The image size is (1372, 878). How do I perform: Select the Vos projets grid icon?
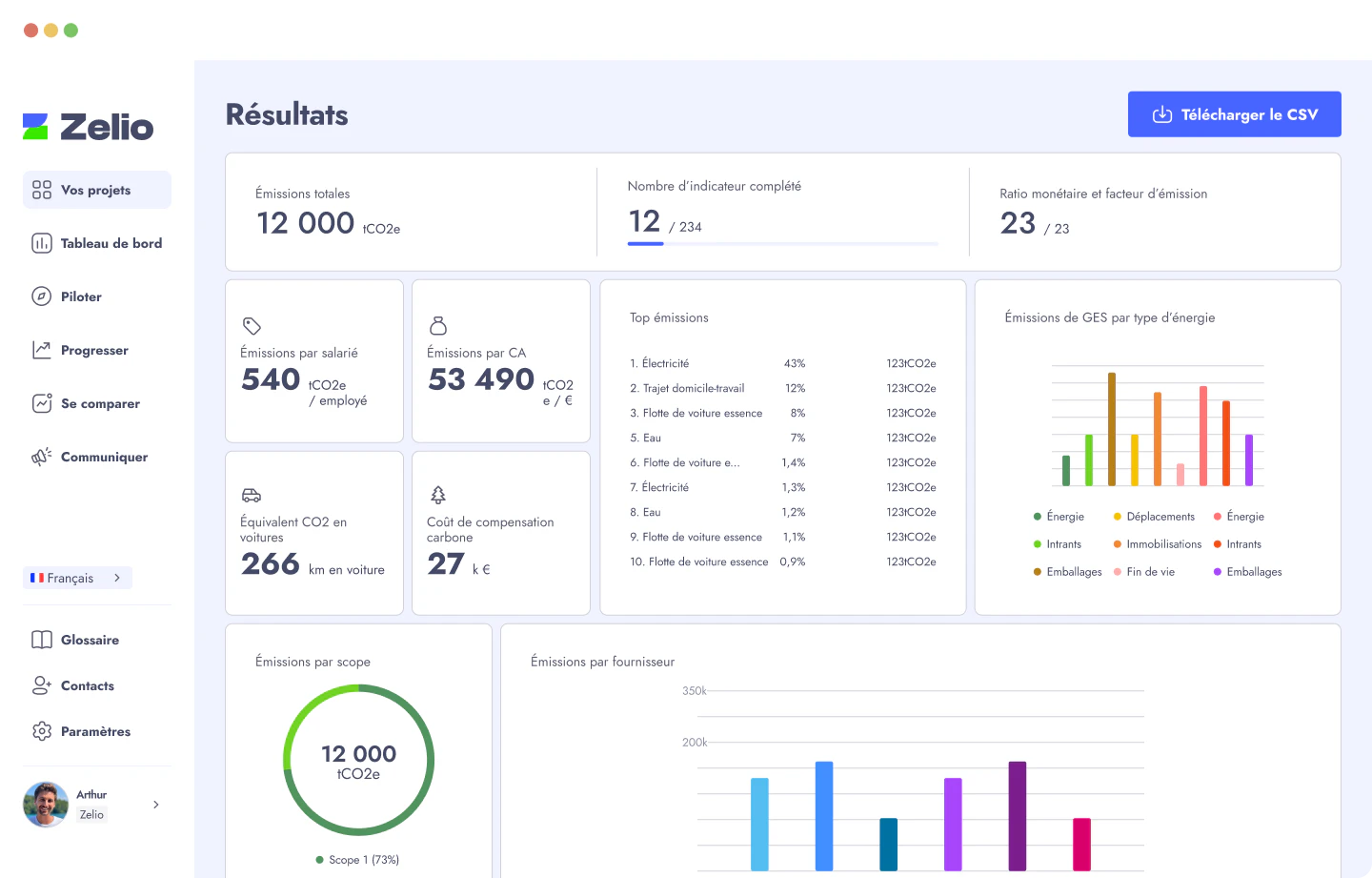tap(40, 189)
